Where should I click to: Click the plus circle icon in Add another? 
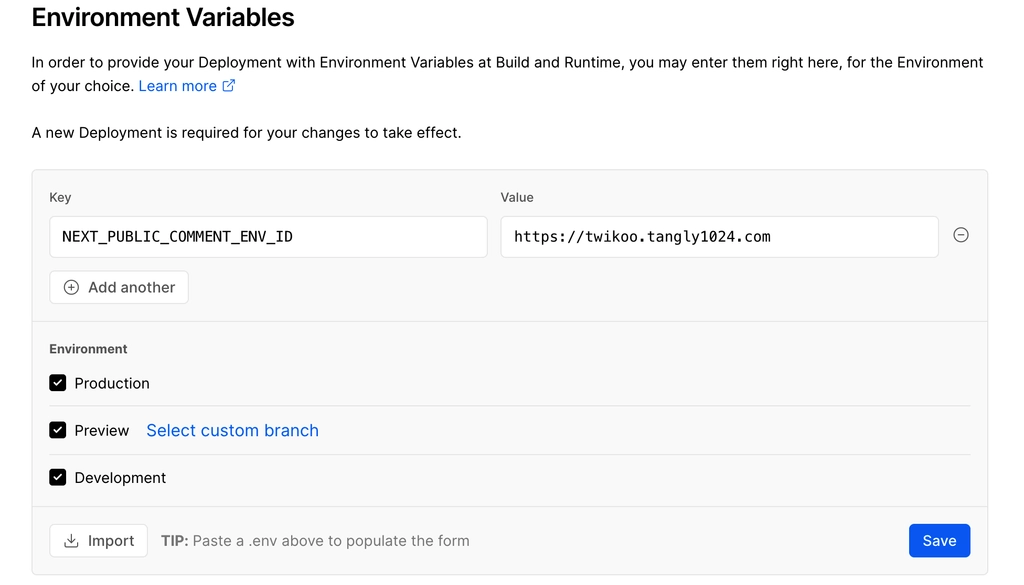click(x=71, y=287)
